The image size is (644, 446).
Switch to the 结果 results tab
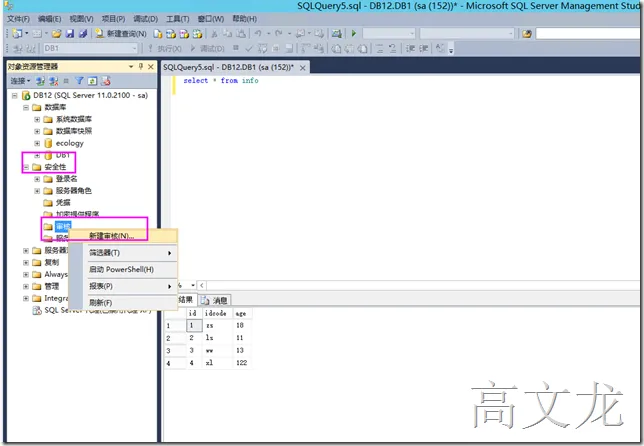pyautogui.click(x=185, y=300)
